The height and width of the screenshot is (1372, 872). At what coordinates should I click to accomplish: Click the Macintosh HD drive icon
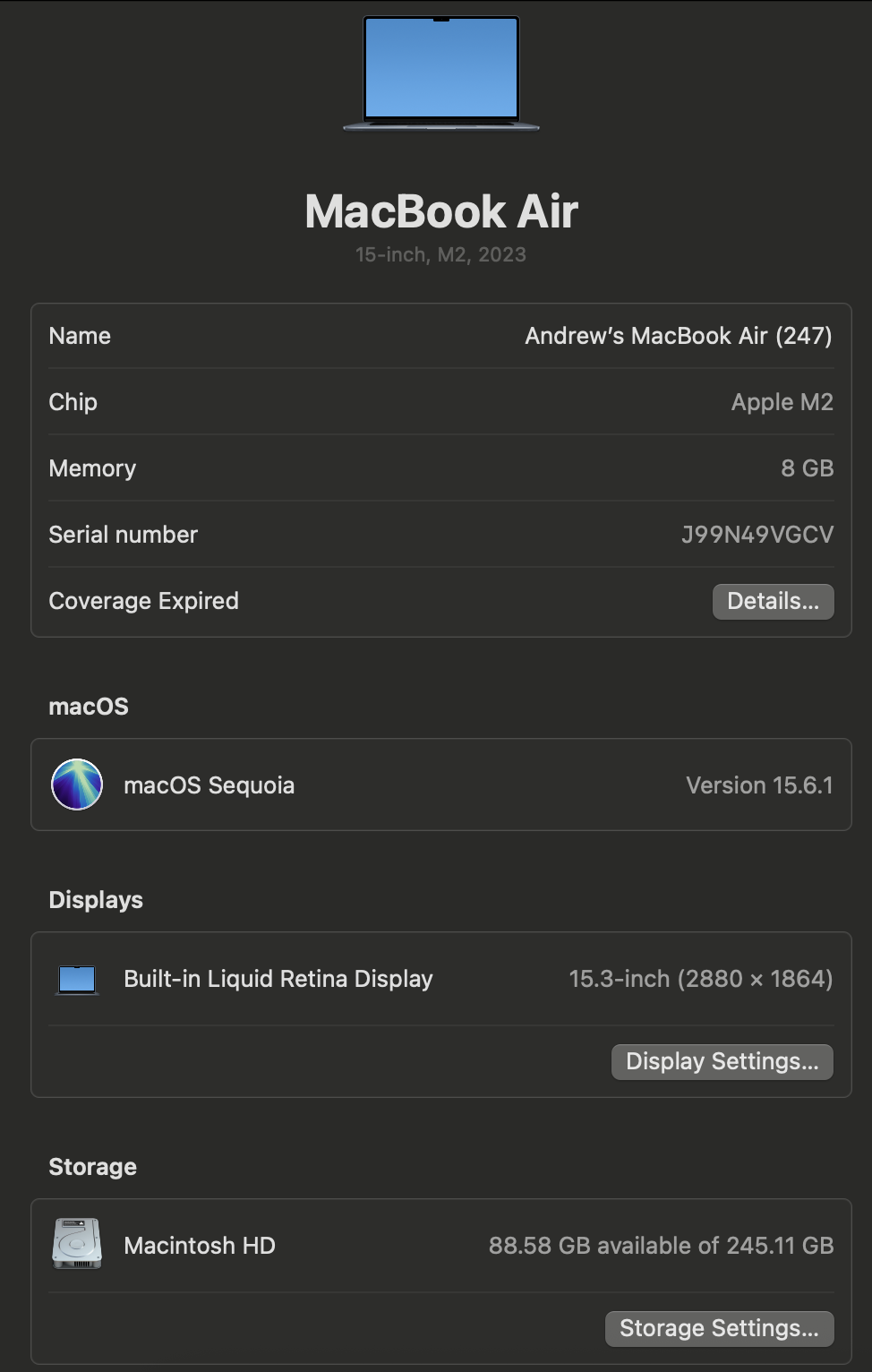(77, 1243)
